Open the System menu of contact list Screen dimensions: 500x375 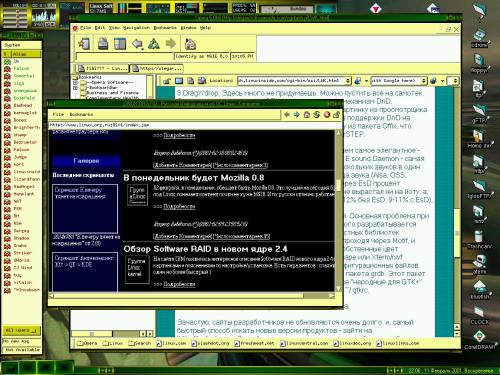point(12,45)
